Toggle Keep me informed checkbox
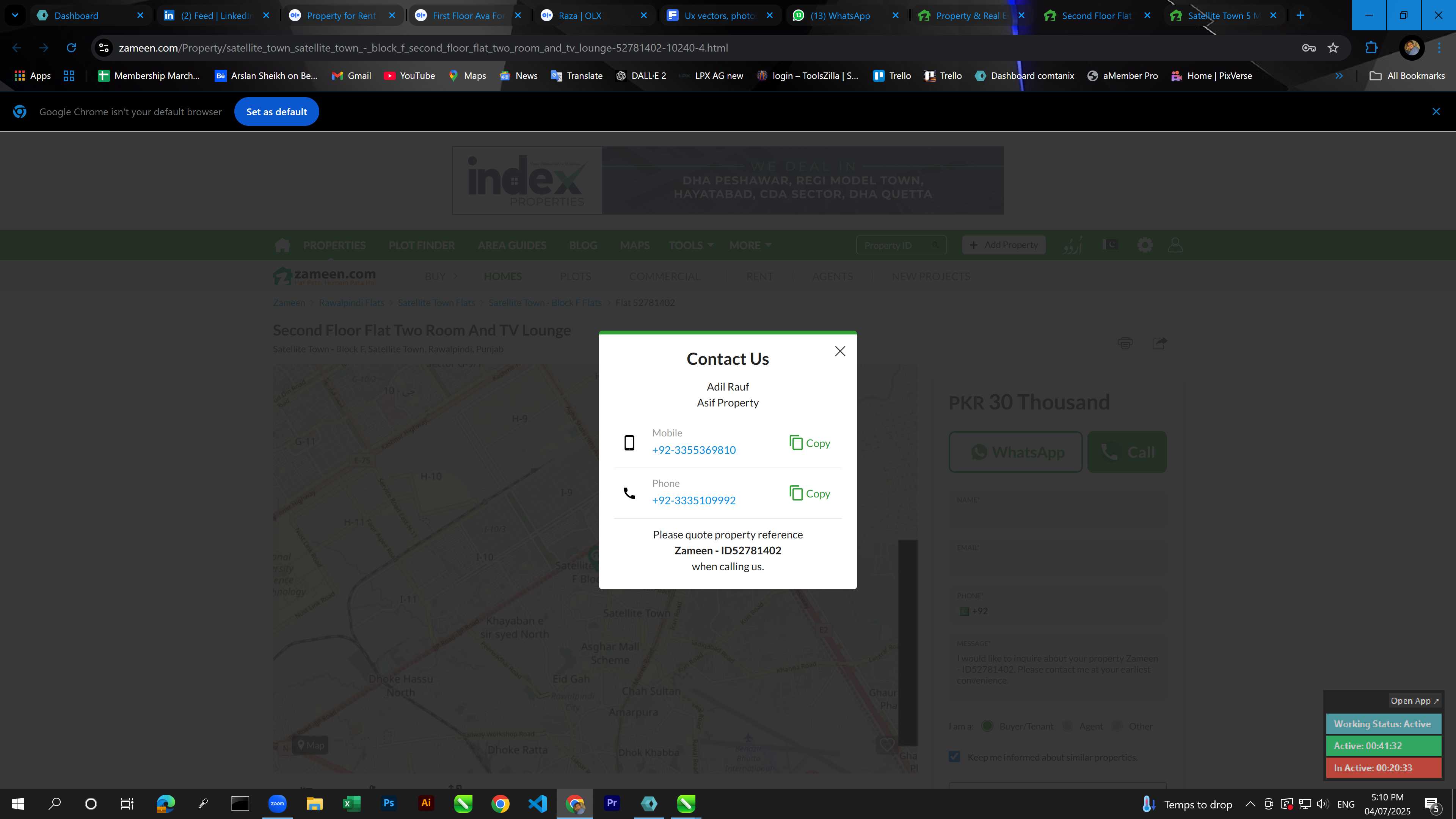The height and width of the screenshot is (819, 1456). pos(954,756)
